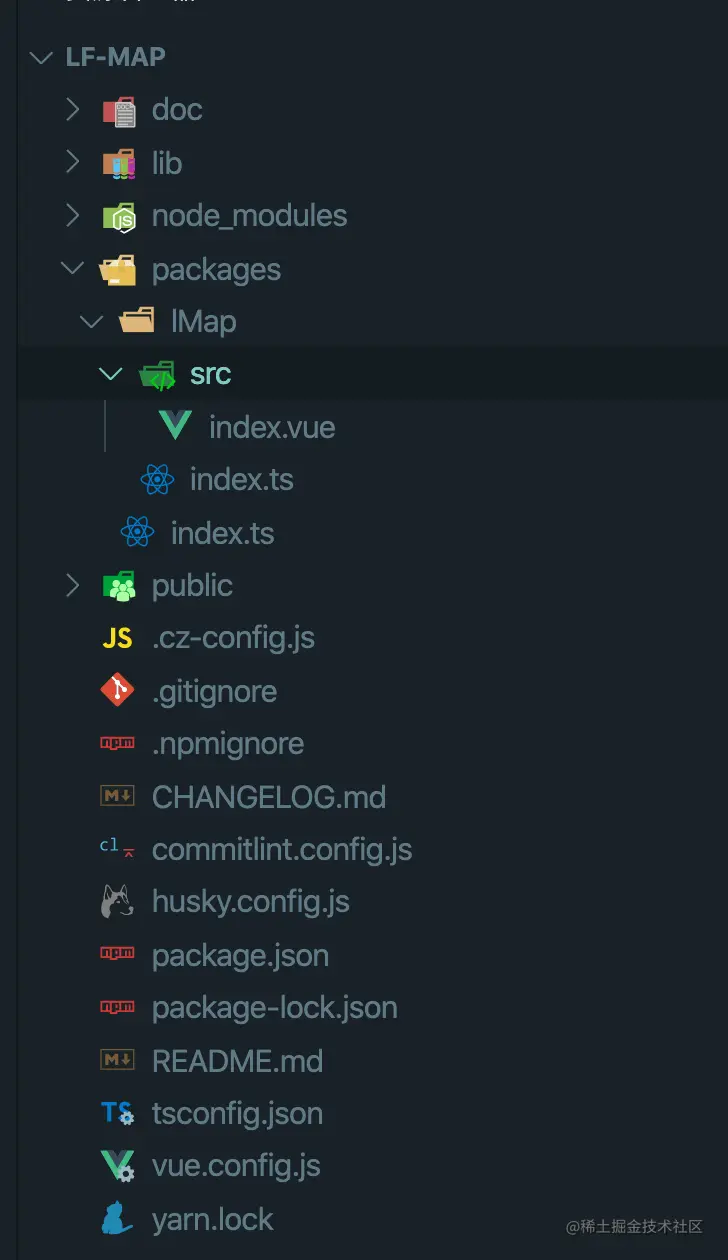
Task: Click the node_modules green js folder icon
Action: coord(117,215)
